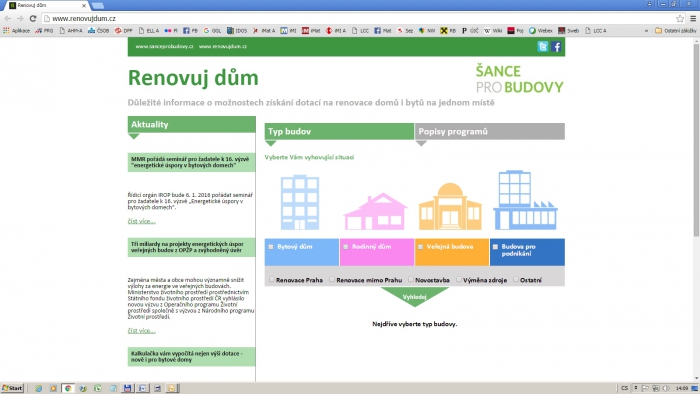Check the Budova pro podnikání checkbox
The height and width of the screenshot is (394, 700).
(x=495, y=247)
